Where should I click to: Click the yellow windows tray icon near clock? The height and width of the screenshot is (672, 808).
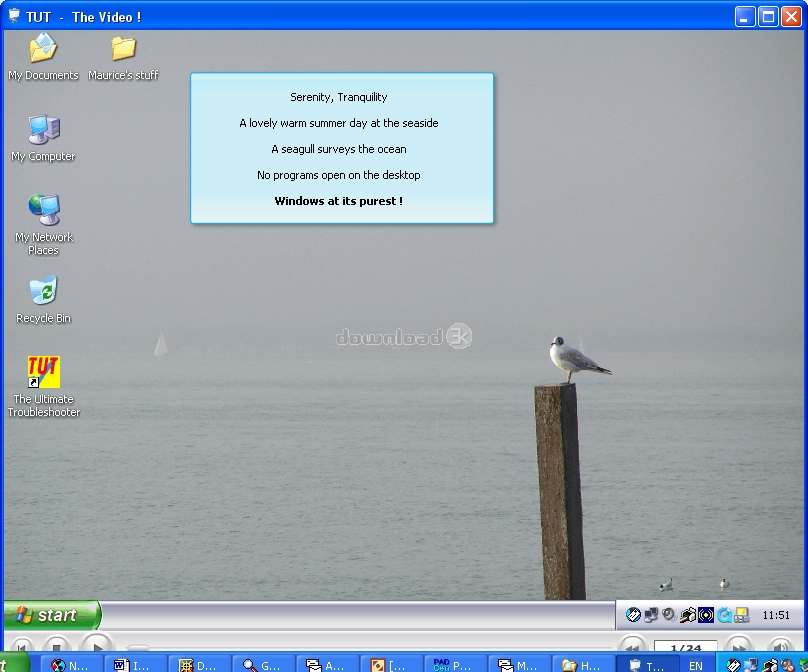coord(742,615)
